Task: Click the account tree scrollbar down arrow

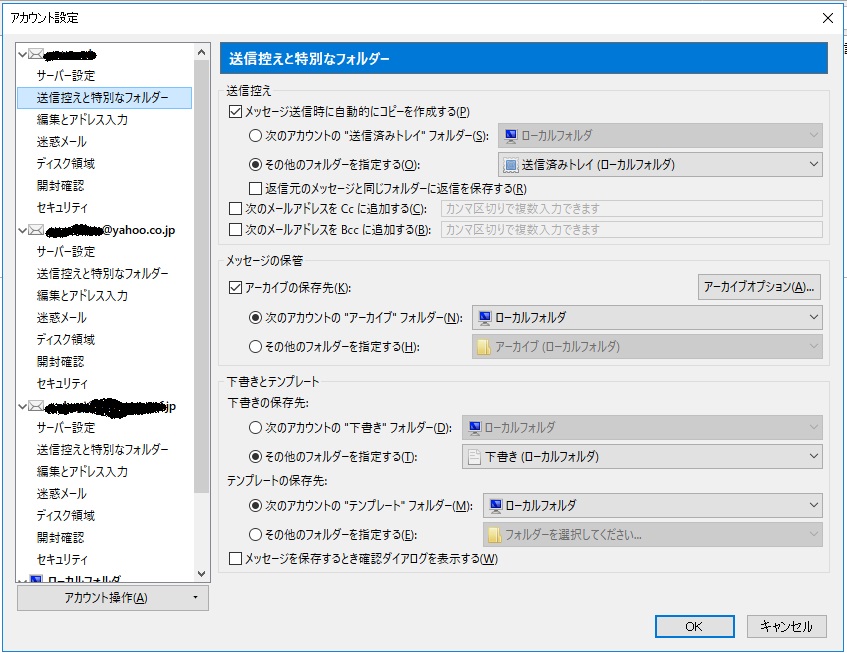Action: (x=201, y=574)
